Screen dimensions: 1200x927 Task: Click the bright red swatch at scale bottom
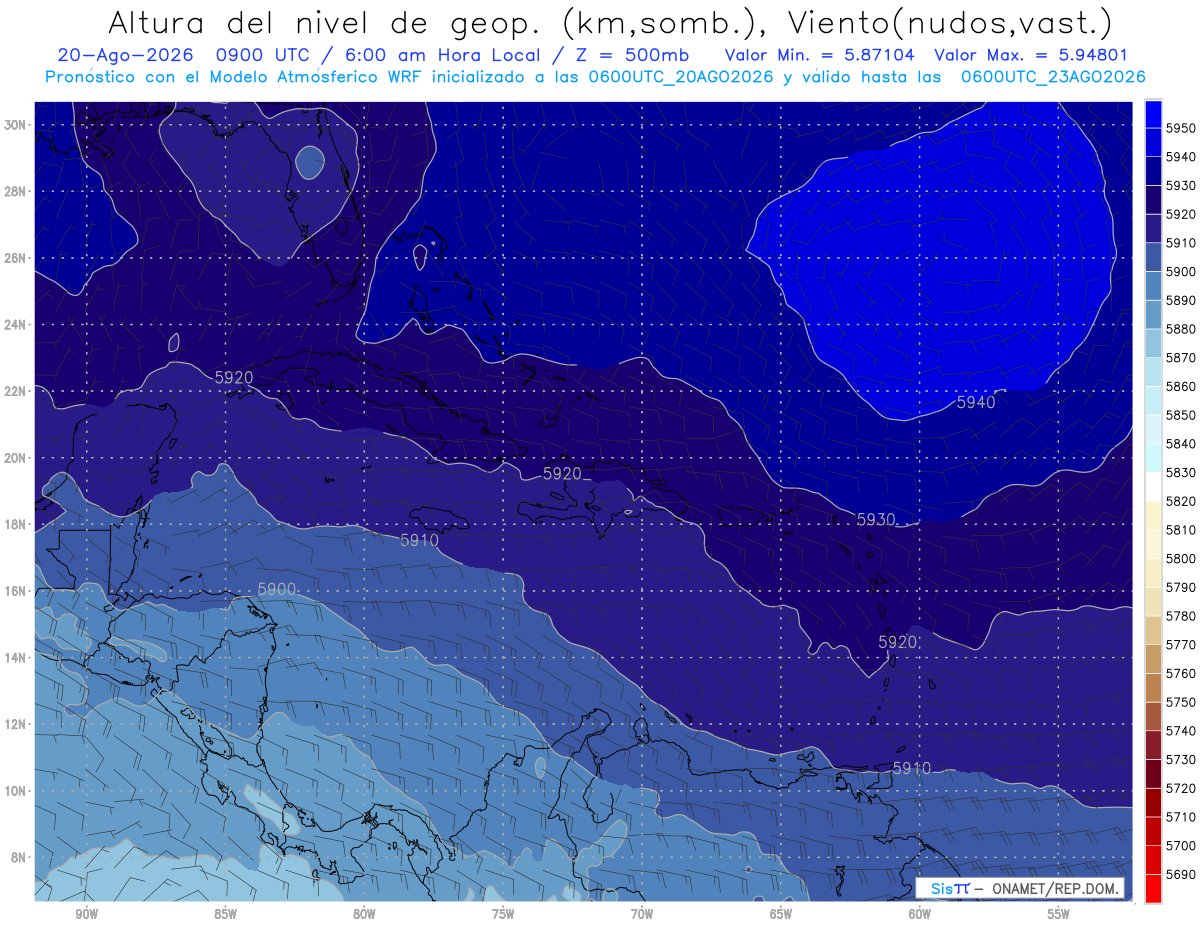[x=1153, y=888]
